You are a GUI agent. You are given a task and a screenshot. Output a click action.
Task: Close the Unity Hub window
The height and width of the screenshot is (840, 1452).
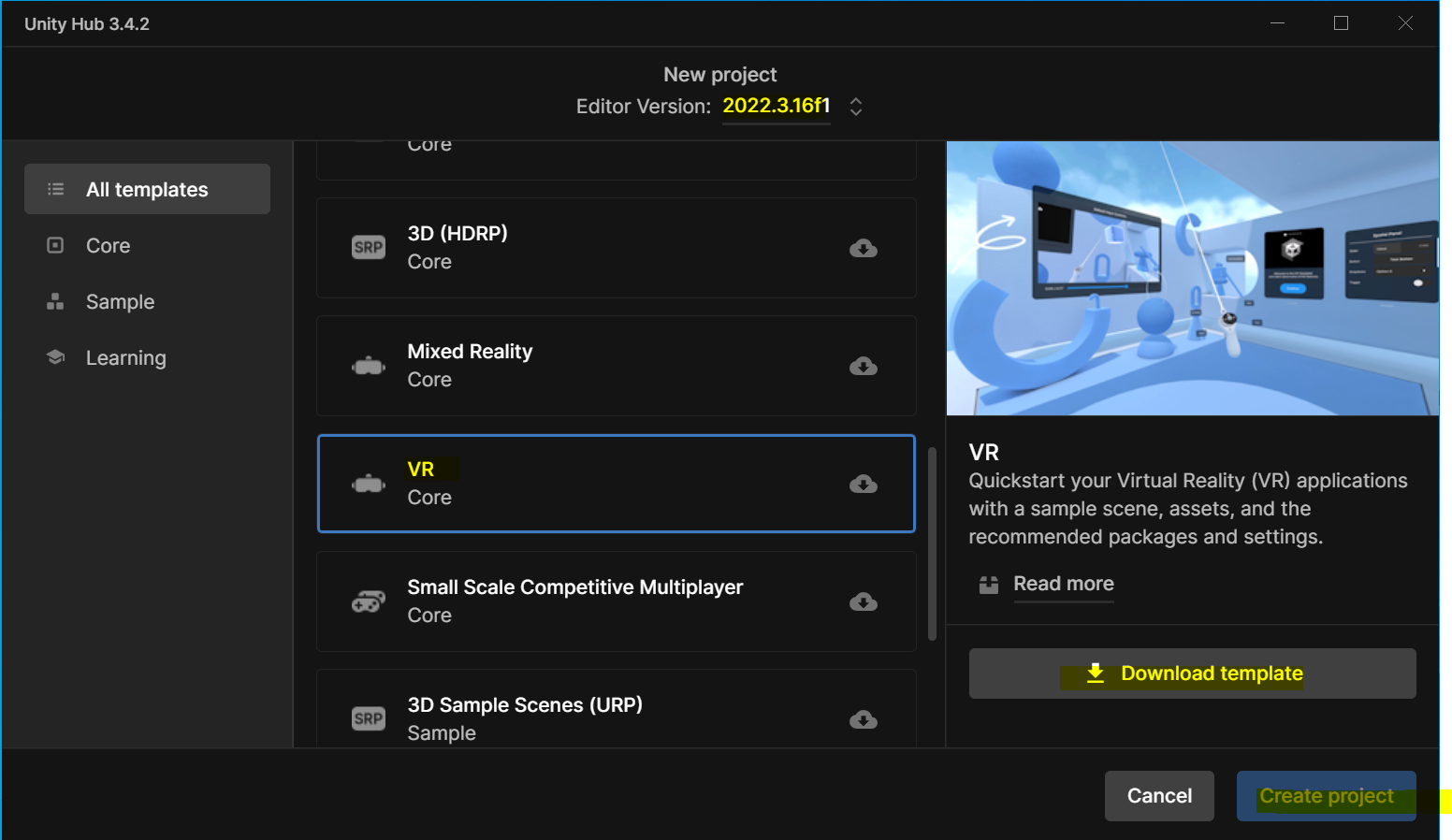coord(1405,23)
